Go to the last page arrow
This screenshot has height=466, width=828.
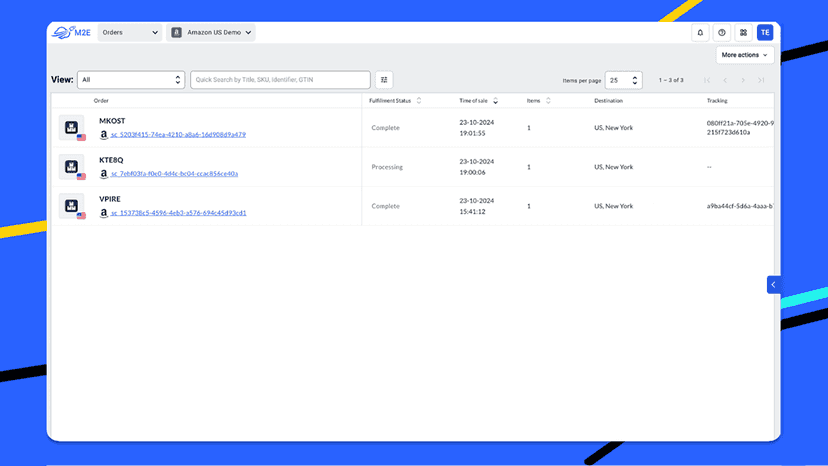point(761,80)
